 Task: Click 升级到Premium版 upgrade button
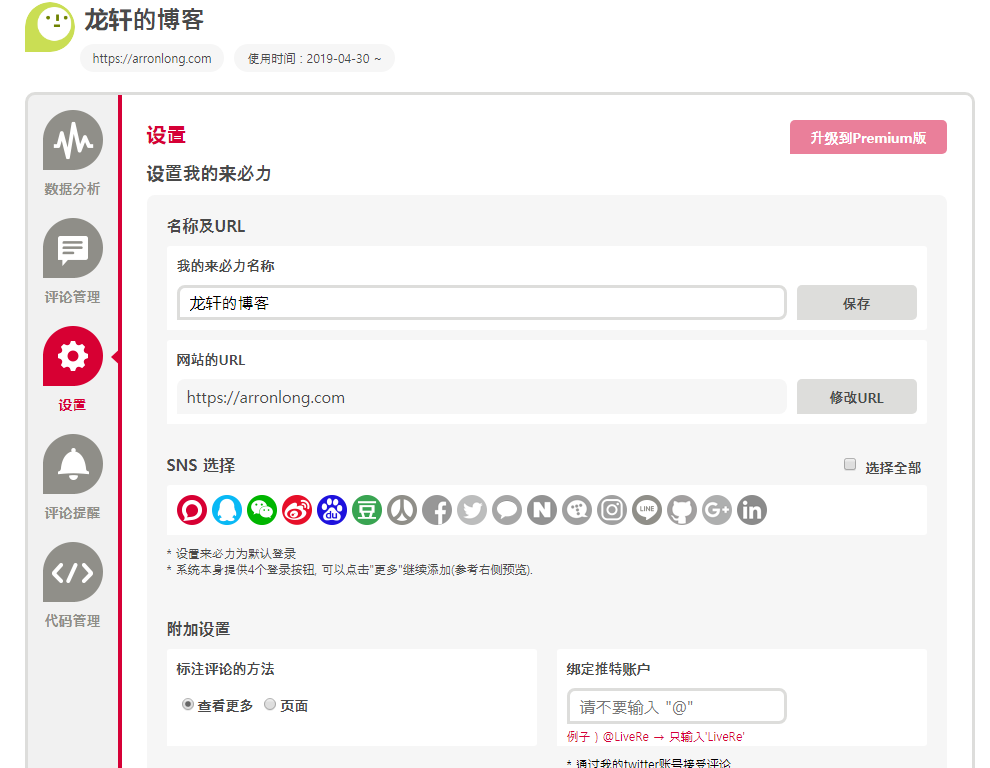tap(868, 138)
